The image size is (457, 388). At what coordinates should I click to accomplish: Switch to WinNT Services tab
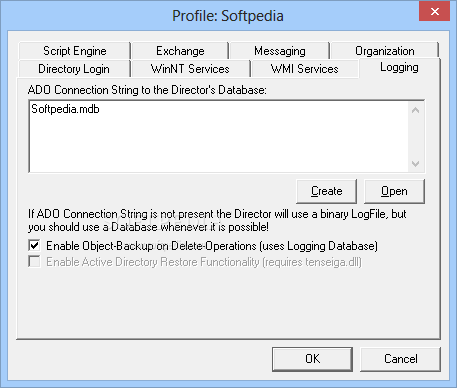tap(190, 69)
